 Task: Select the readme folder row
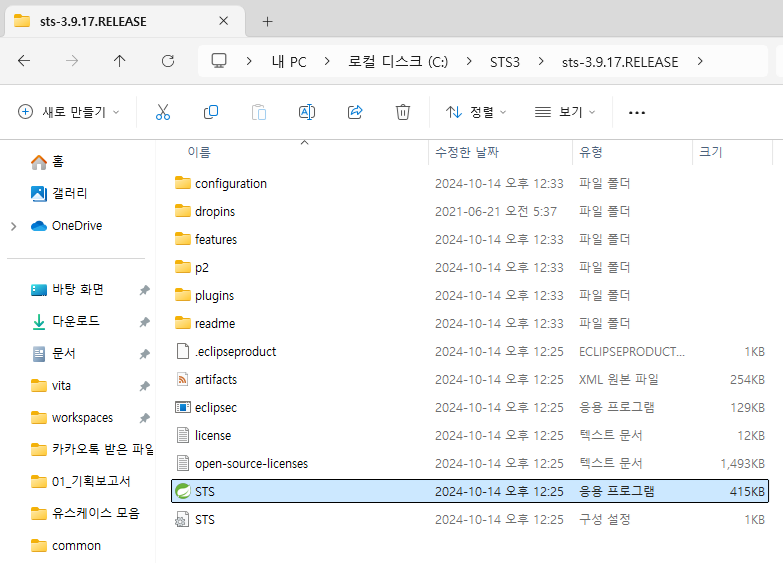point(469,324)
